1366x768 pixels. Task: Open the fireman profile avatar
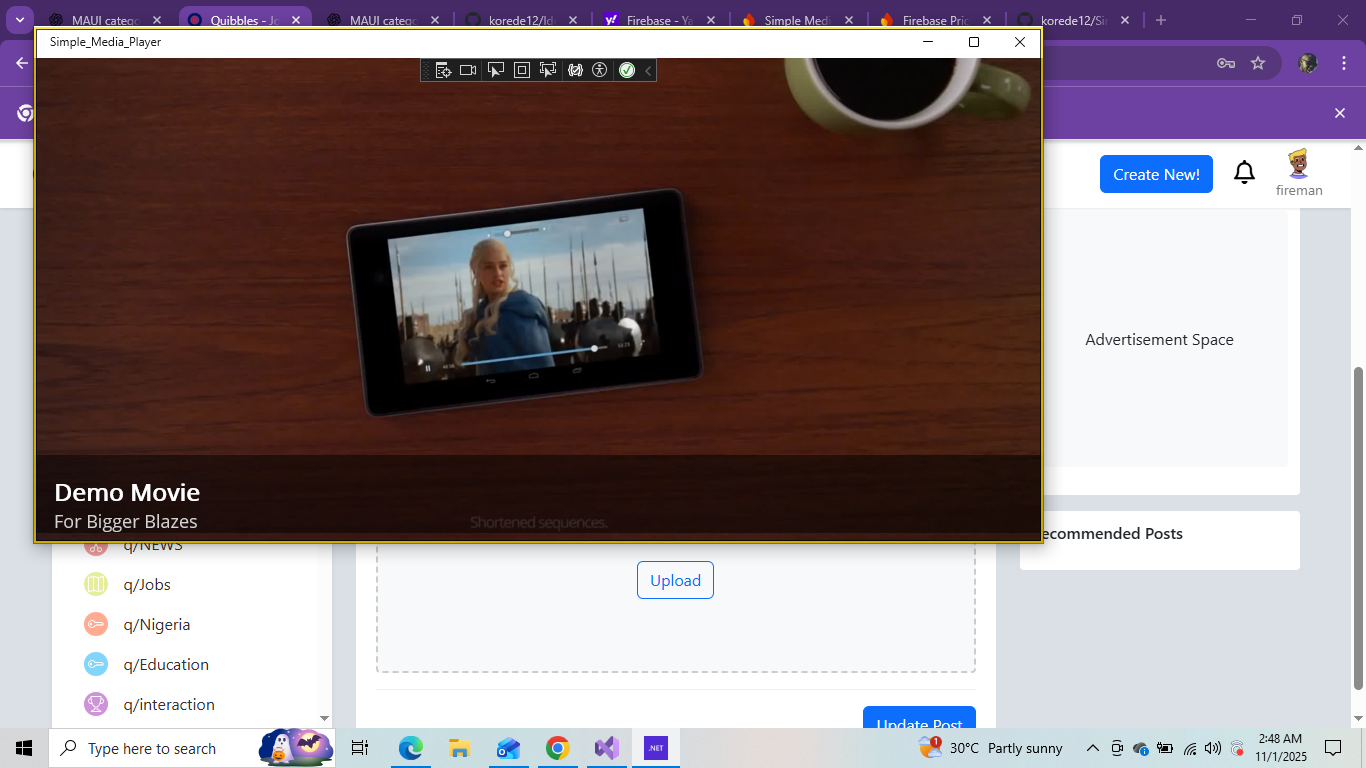point(1298,164)
